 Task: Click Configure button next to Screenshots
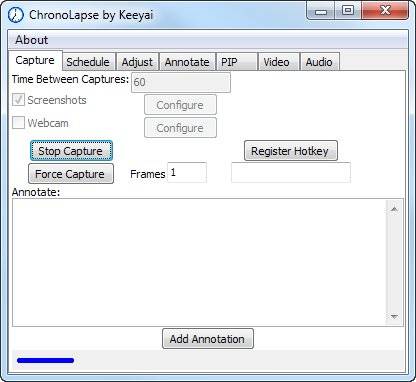point(180,105)
